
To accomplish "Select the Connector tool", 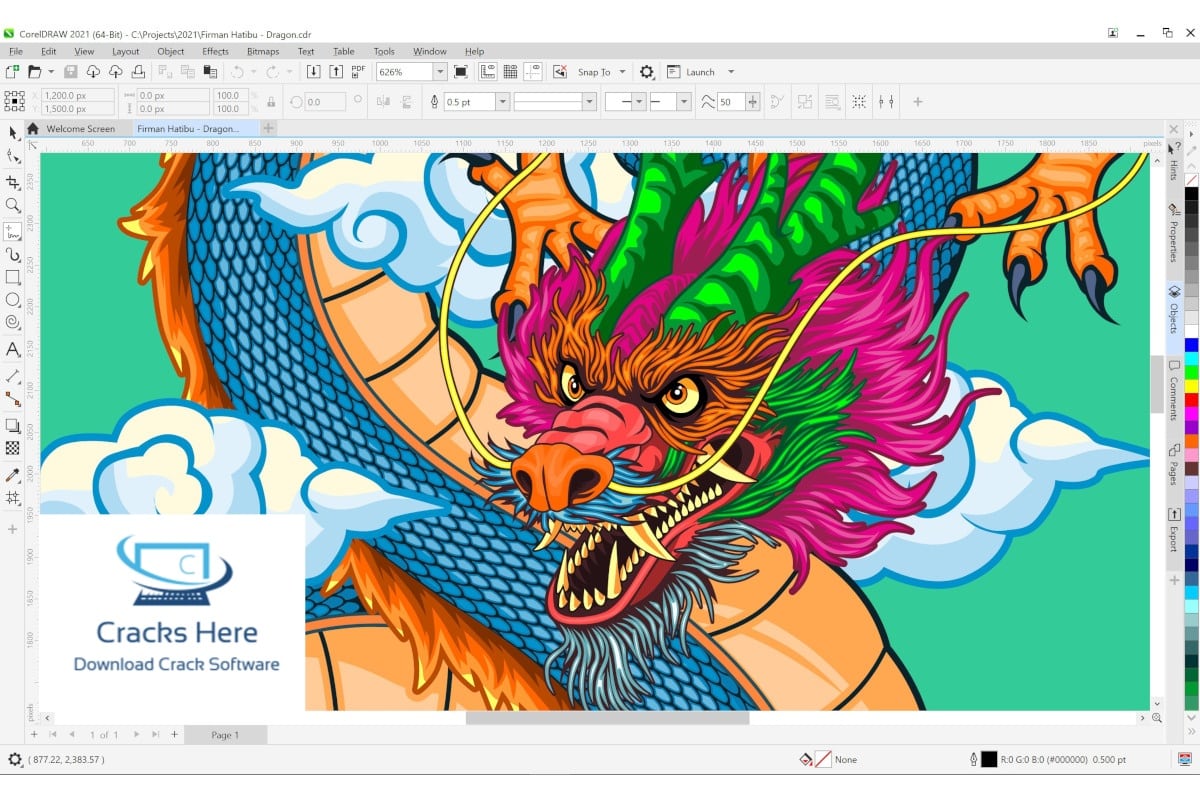I will [12, 399].
